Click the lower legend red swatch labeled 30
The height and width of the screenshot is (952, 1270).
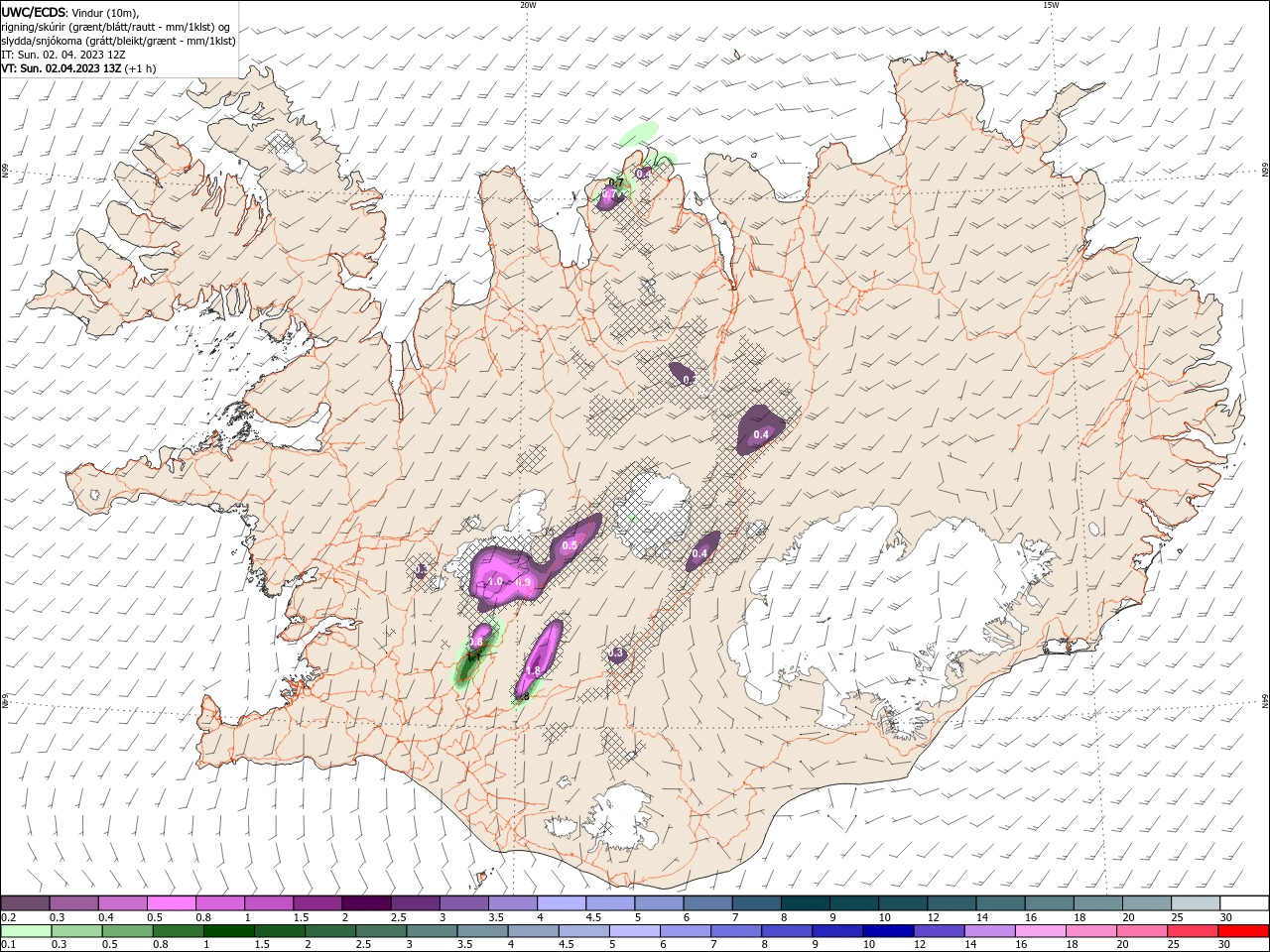1244,931
